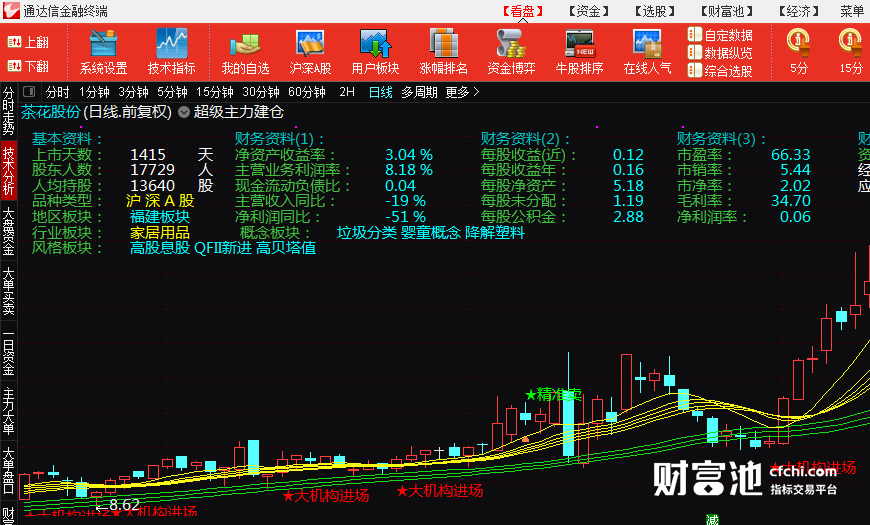Image resolution: width=870 pixels, height=525 pixels.
Task: Expand the indicator dropdown before 超级主力建仓
Action: (184, 113)
